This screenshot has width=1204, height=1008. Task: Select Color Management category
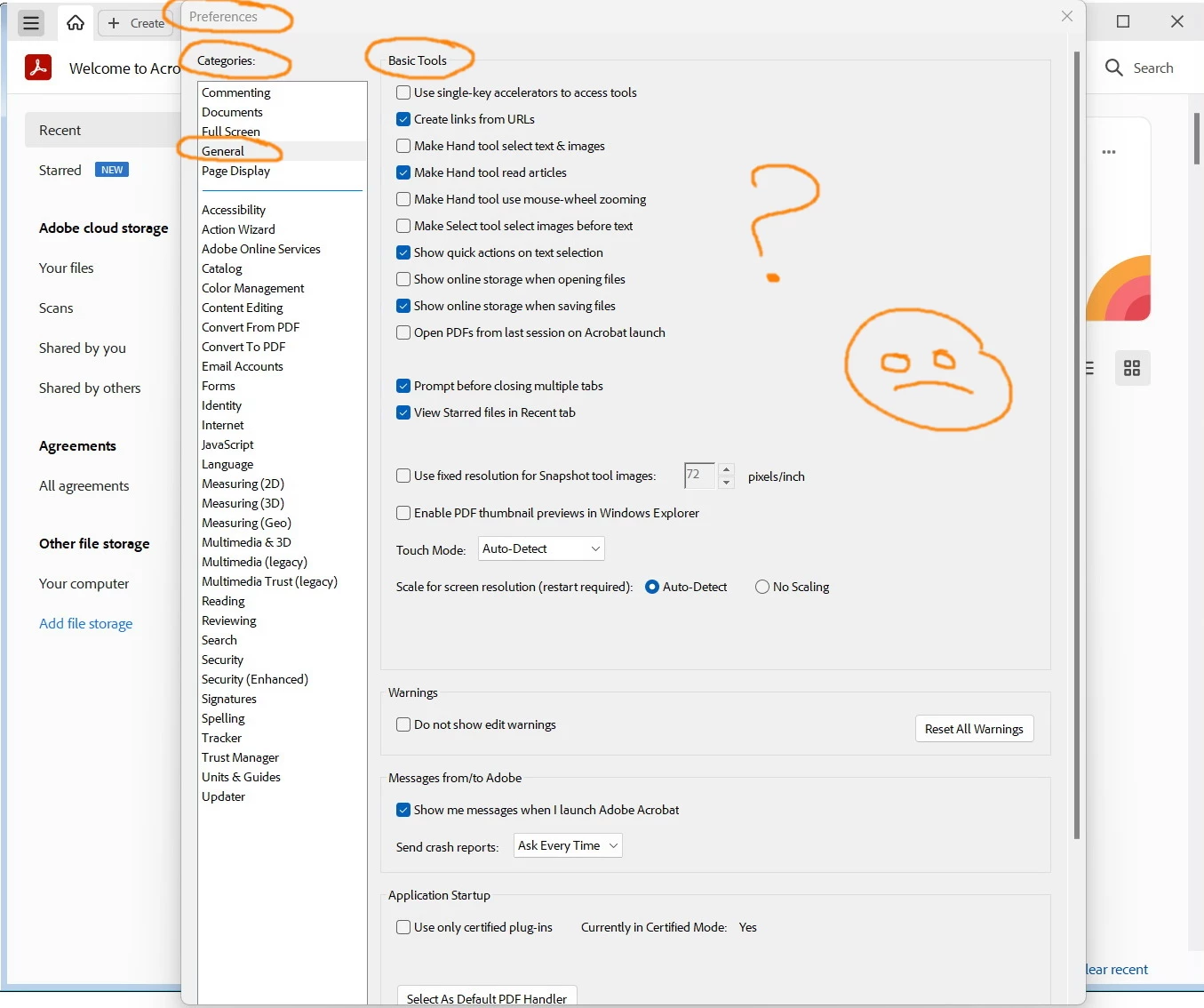click(x=252, y=288)
